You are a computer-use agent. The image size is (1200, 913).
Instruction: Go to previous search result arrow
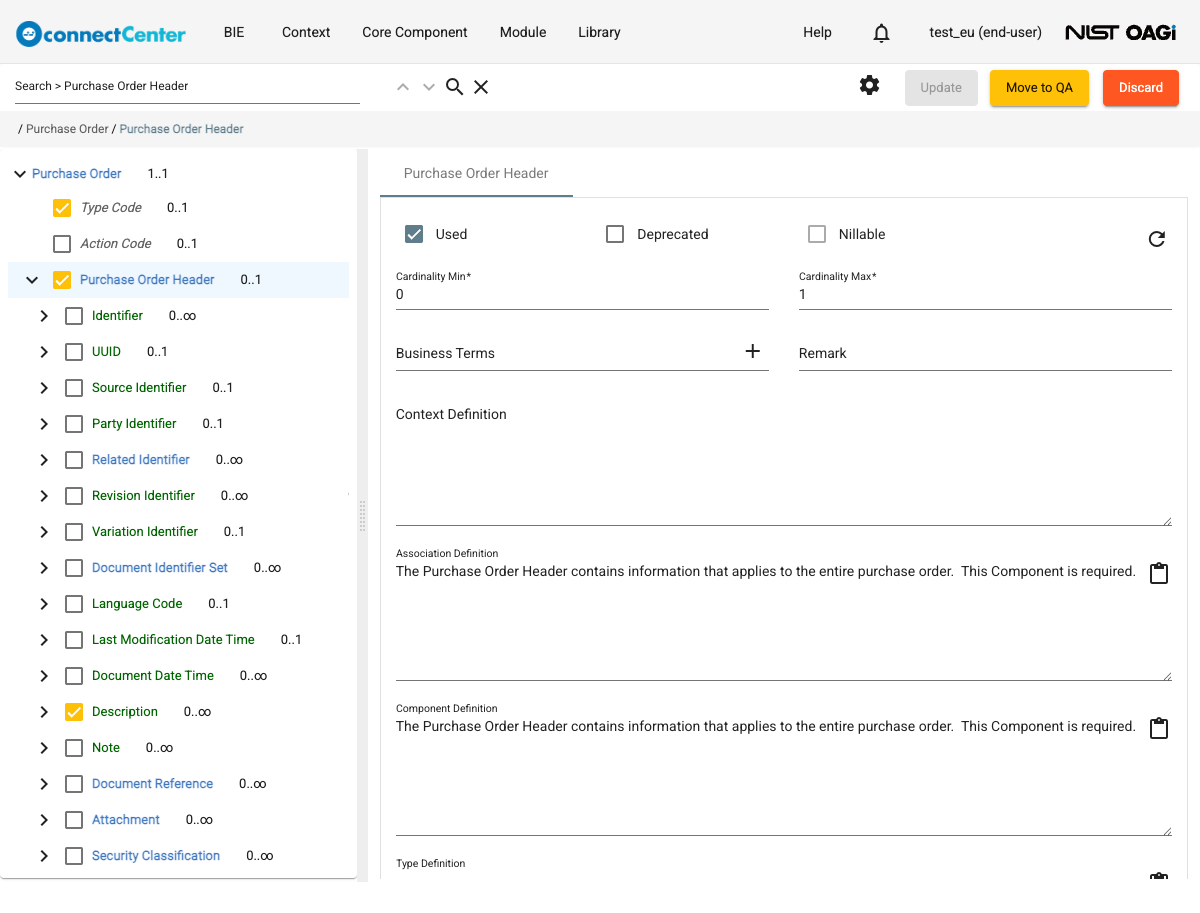pos(403,87)
